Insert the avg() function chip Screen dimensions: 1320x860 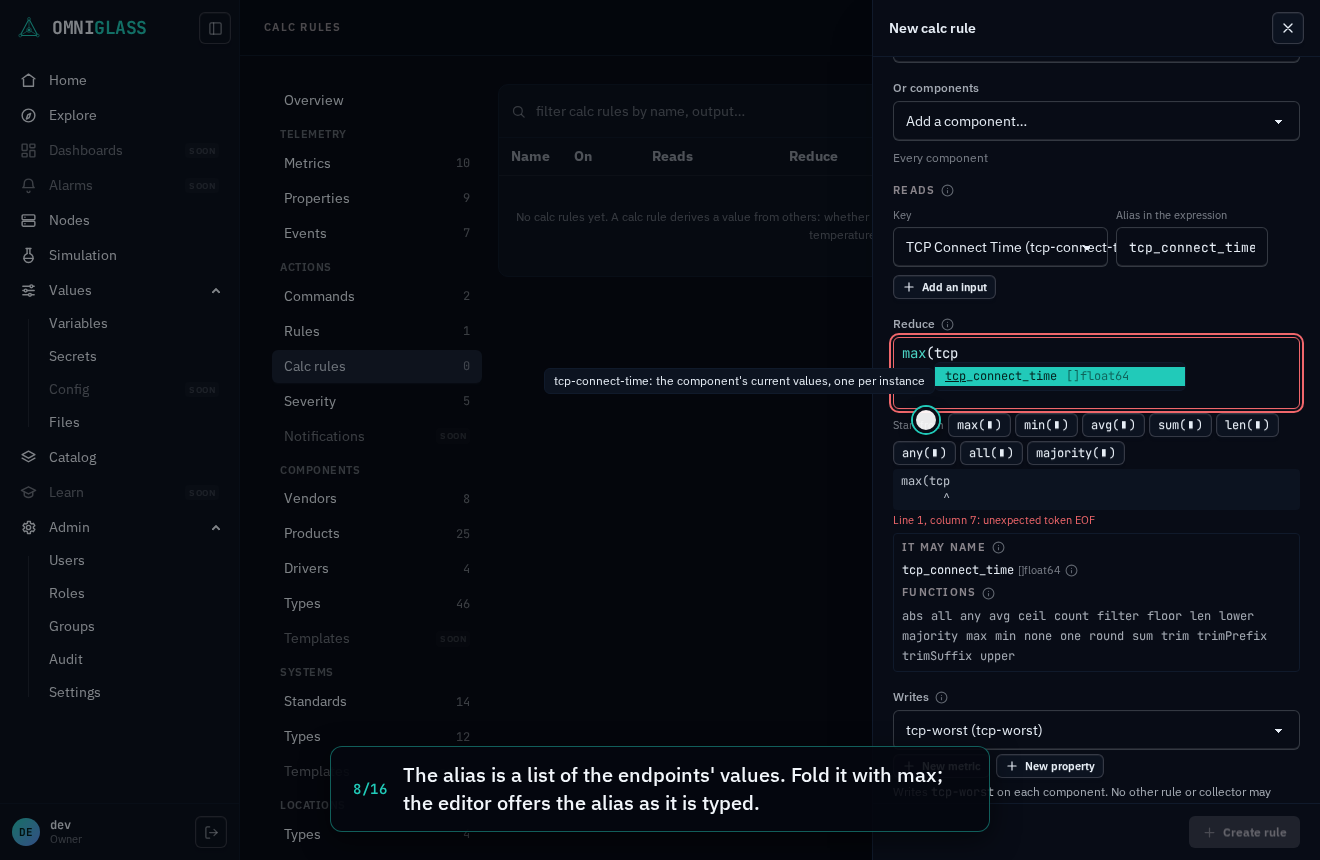[1113, 425]
